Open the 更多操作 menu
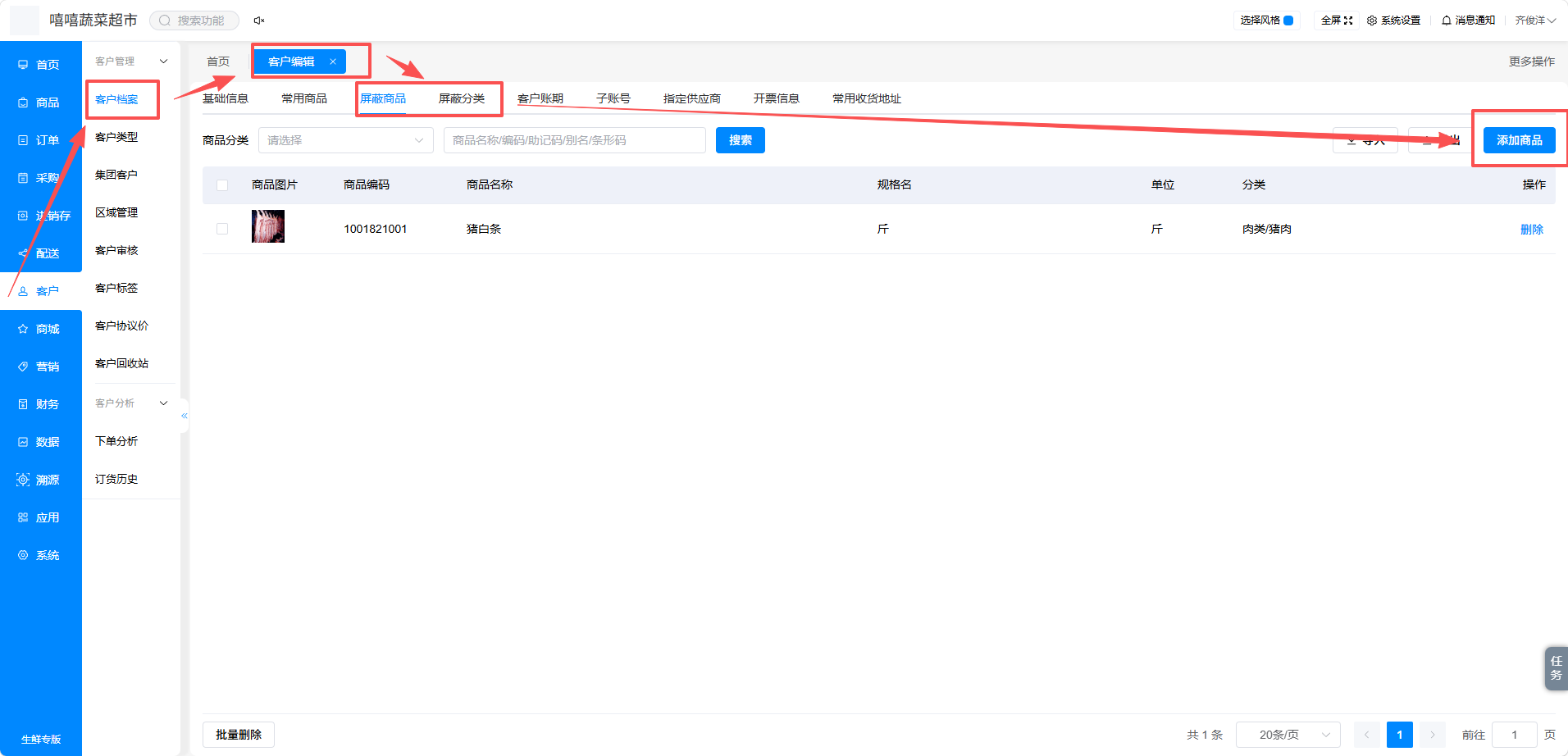This screenshot has width=1568, height=756. pyautogui.click(x=1532, y=61)
